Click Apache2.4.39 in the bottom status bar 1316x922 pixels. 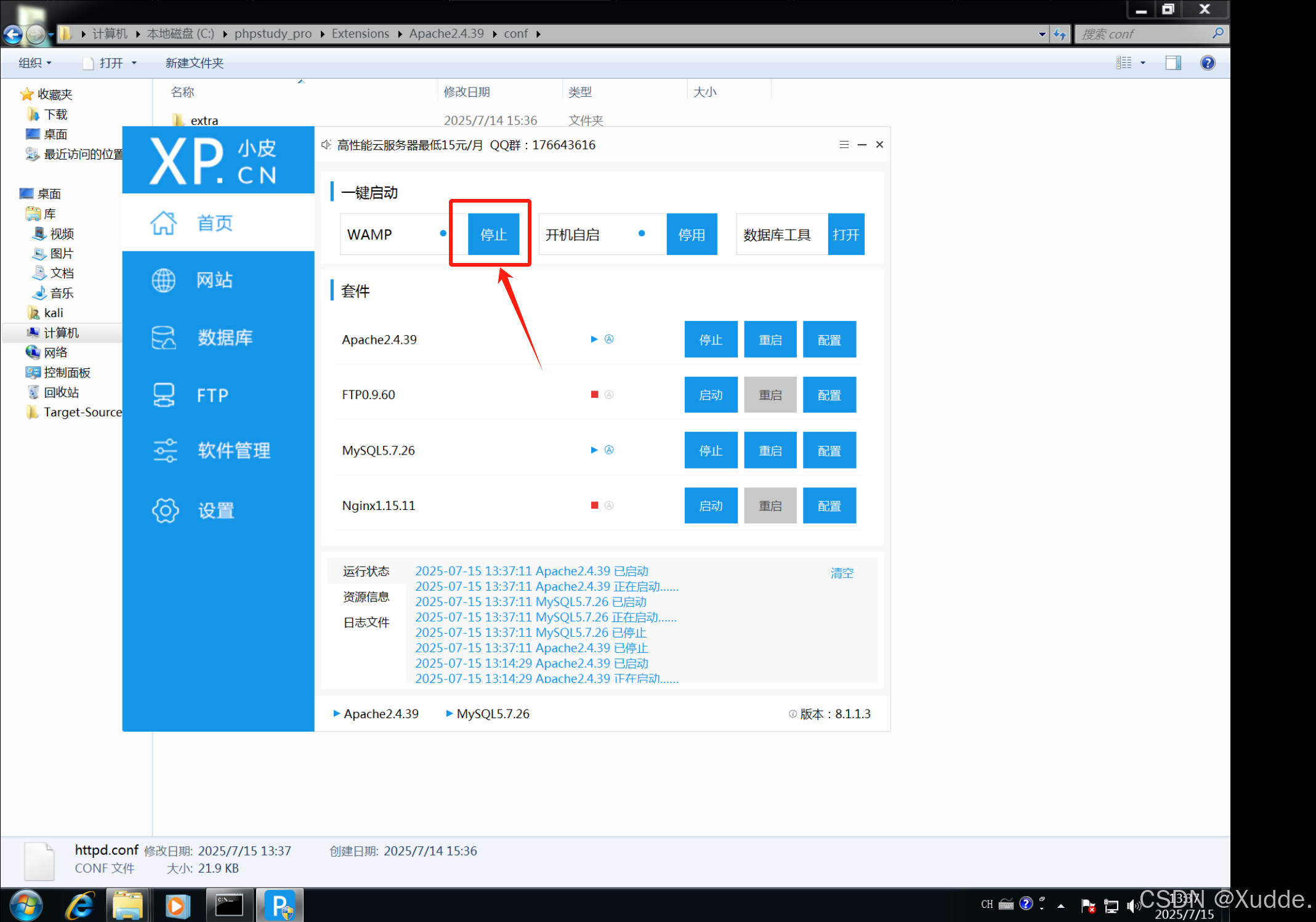(376, 714)
